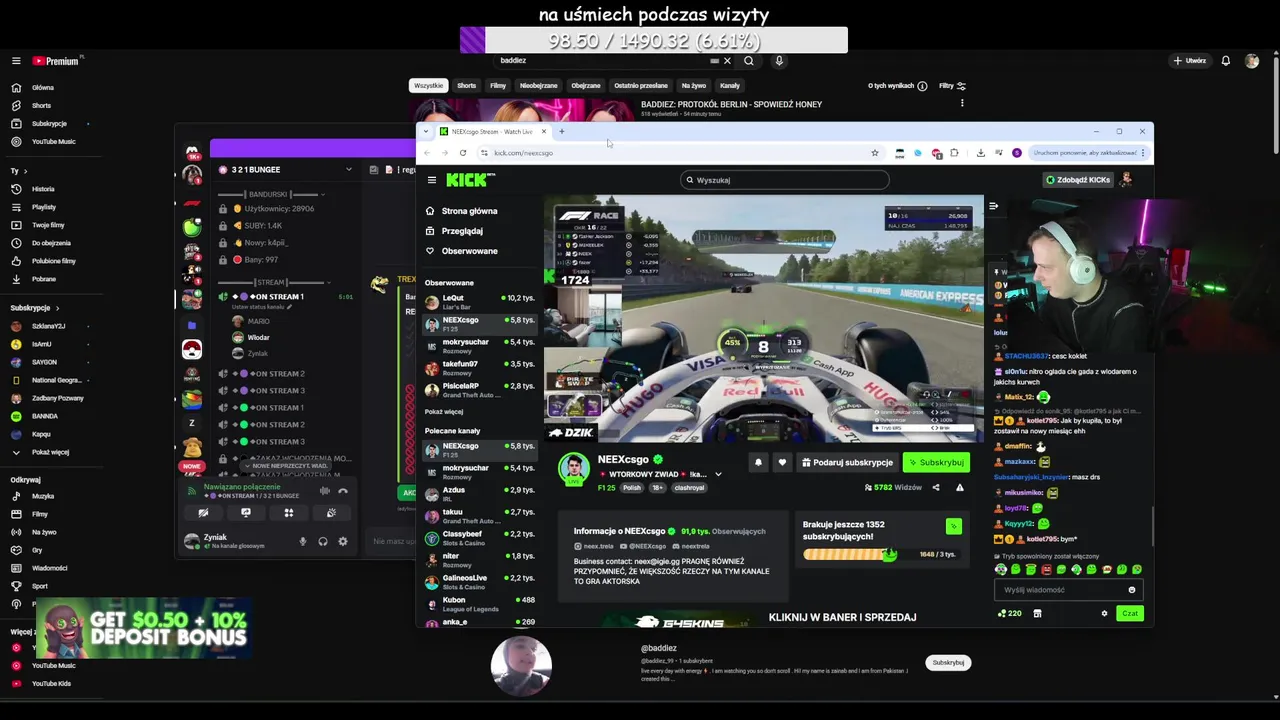Click the green Subskrybuj button on Kick
Screen dimensions: 1280x720
click(x=936, y=462)
